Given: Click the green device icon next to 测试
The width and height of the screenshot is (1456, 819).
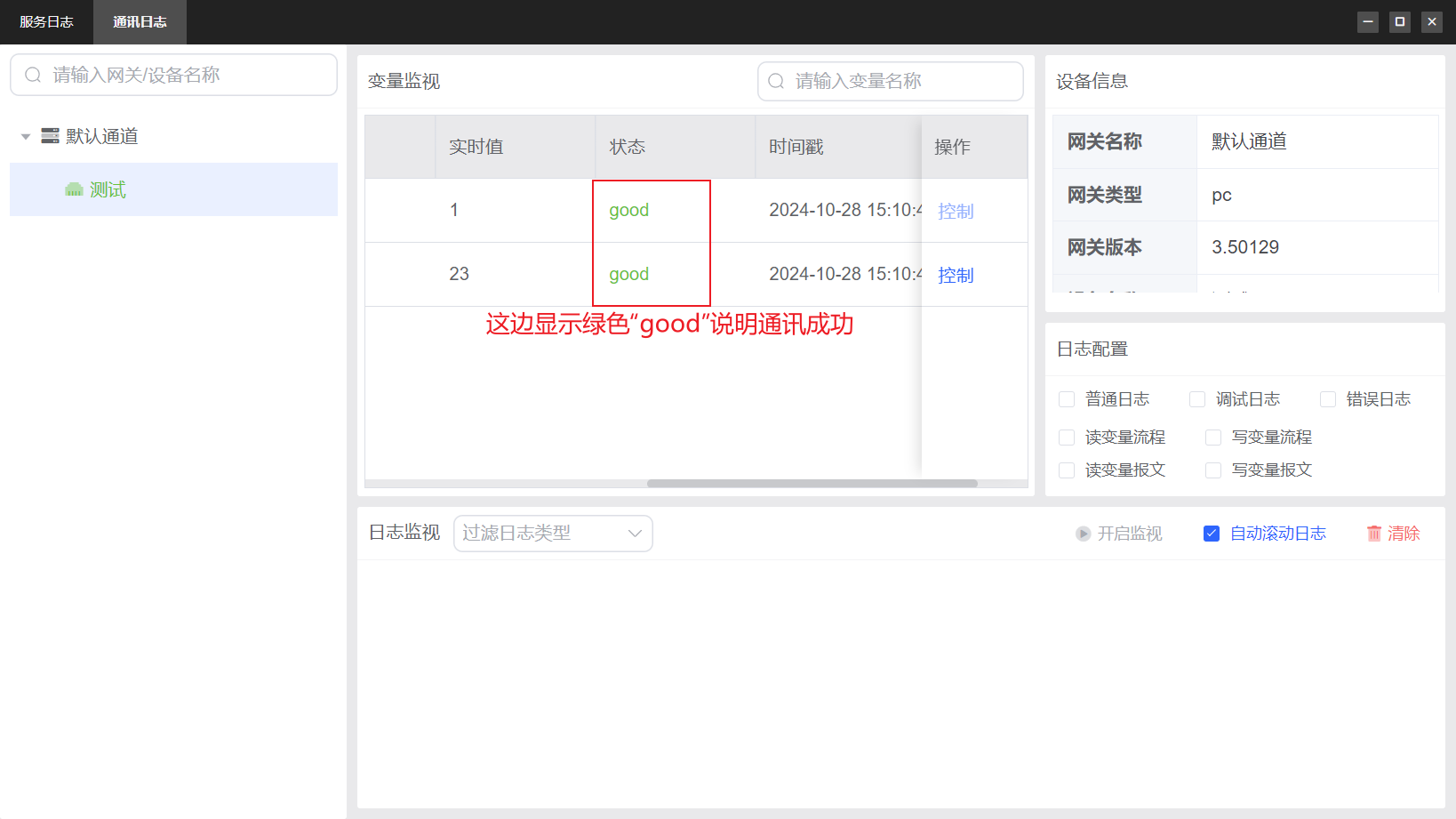Looking at the screenshot, I should (x=74, y=189).
